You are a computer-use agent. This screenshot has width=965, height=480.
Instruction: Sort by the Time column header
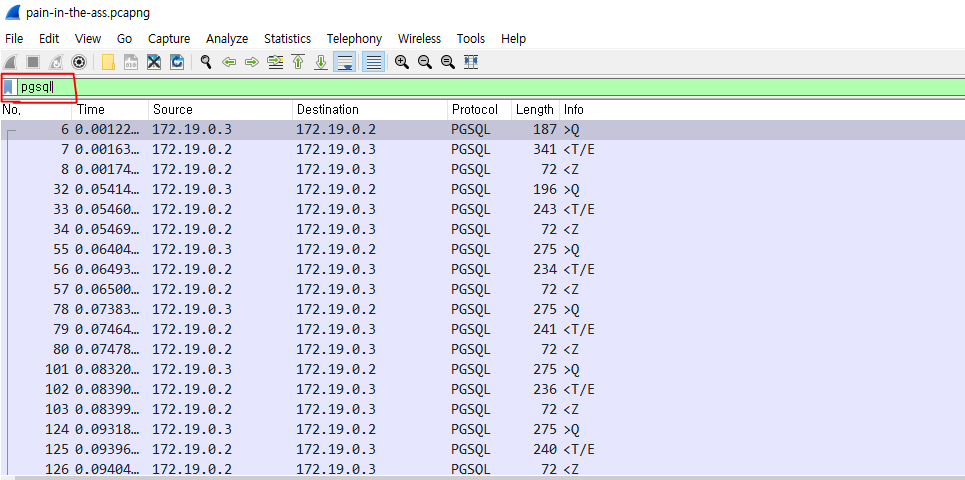click(111, 110)
